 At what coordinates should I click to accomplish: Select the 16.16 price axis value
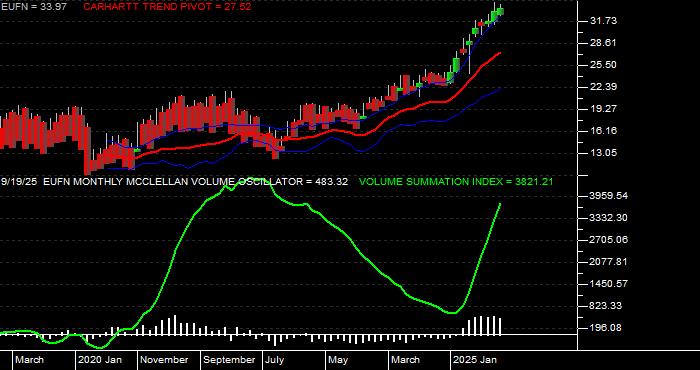[603, 131]
